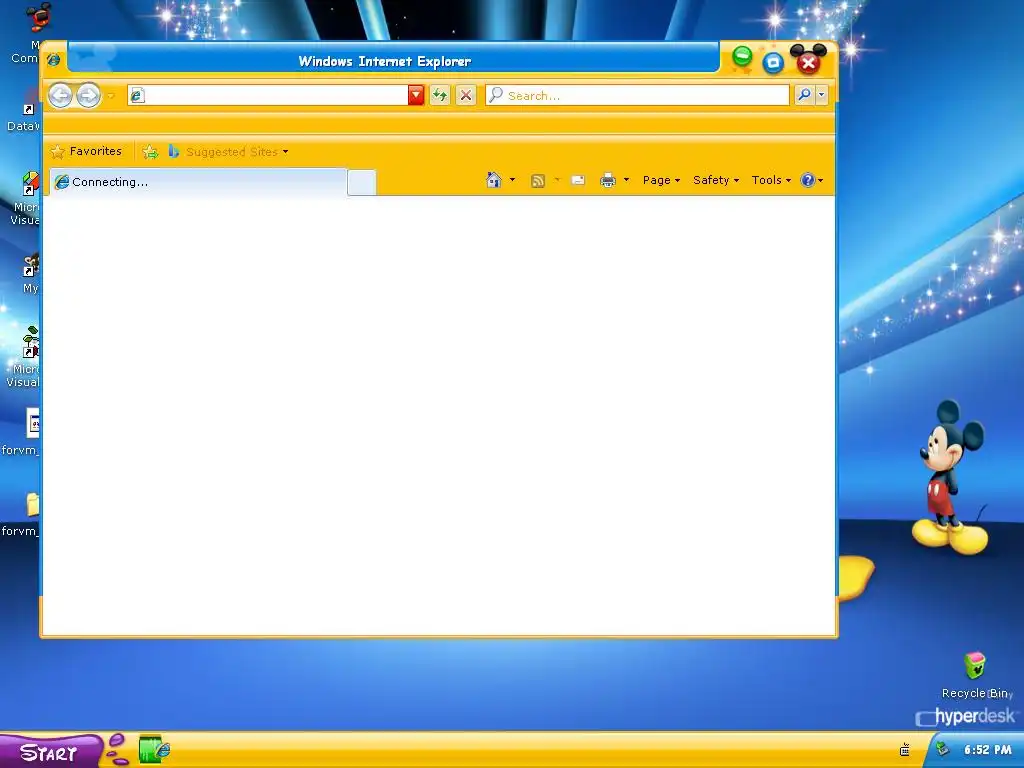
Task: Click the Home page icon
Action: coord(494,180)
